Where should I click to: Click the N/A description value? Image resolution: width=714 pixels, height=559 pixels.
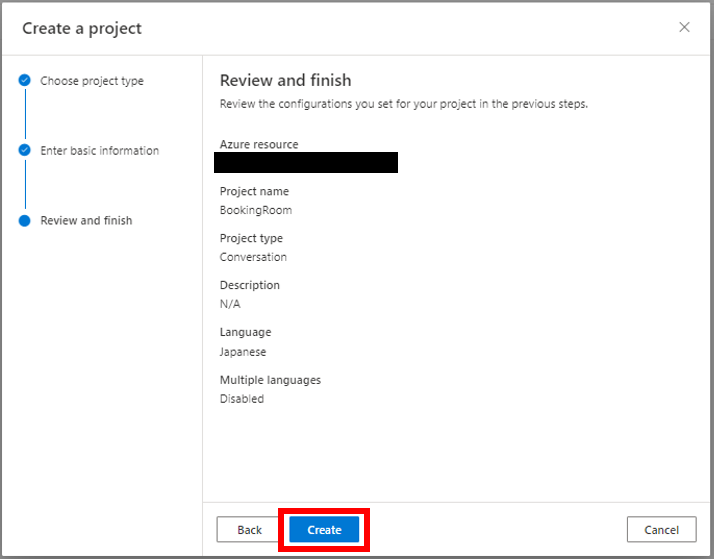pos(230,304)
